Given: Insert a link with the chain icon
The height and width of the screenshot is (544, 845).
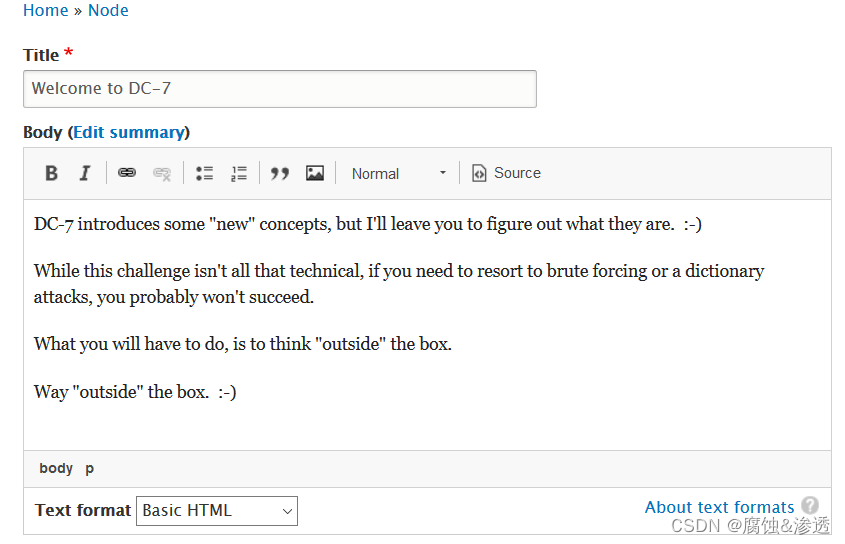Looking at the screenshot, I should 127,173.
